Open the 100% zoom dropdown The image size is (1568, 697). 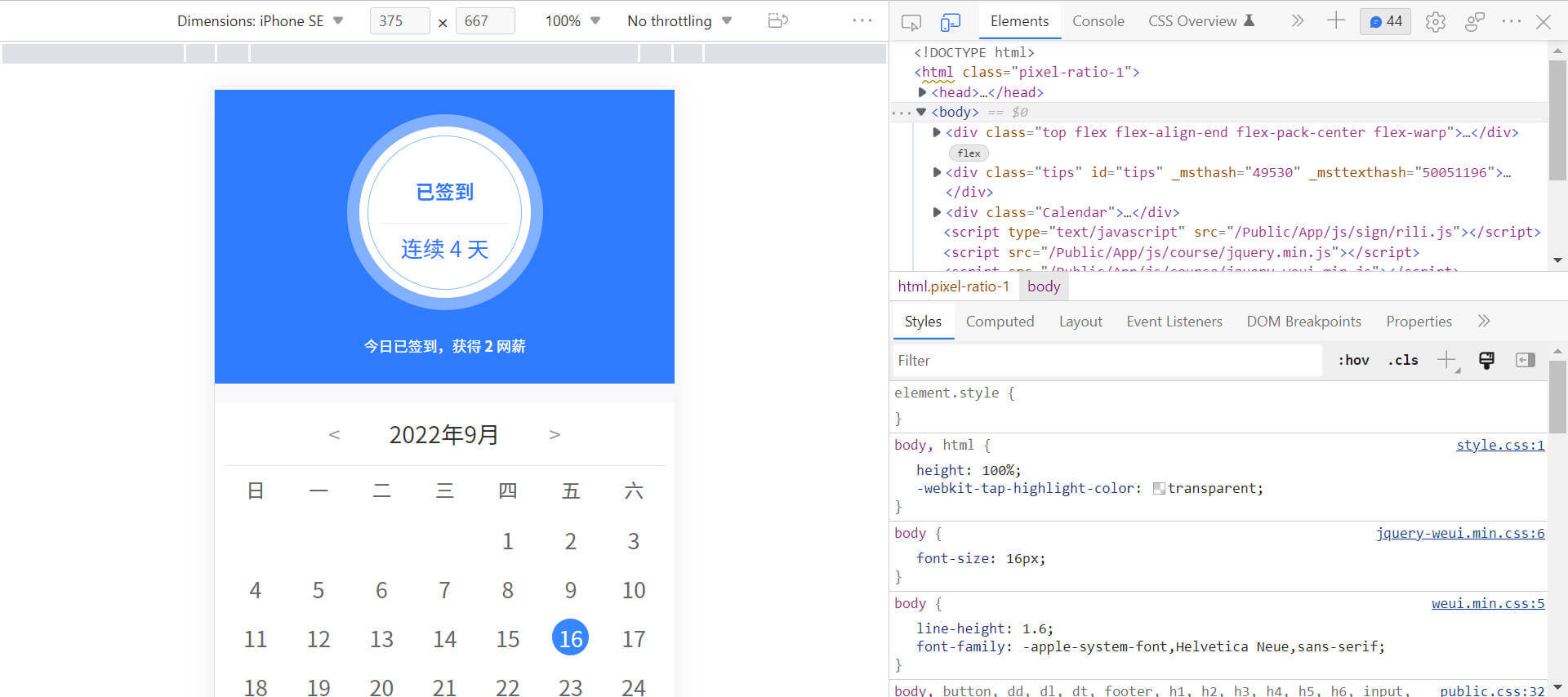(572, 21)
